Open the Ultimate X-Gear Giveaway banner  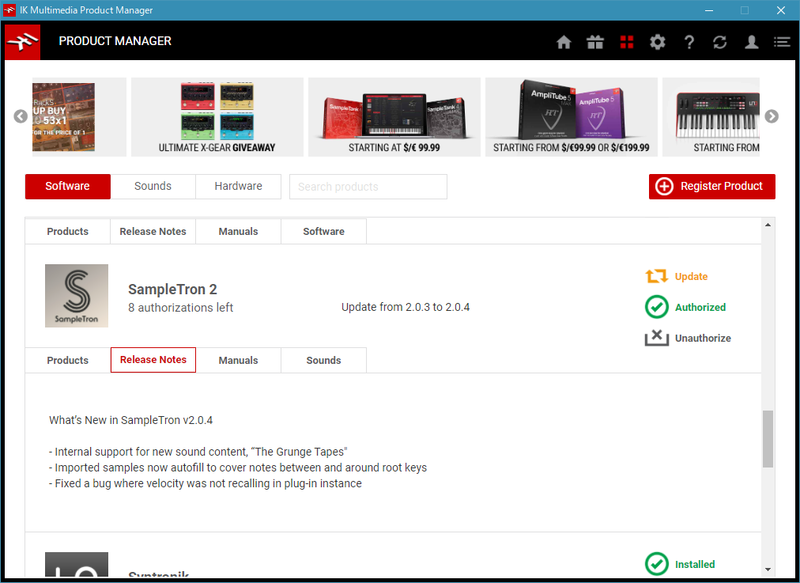(x=217, y=117)
